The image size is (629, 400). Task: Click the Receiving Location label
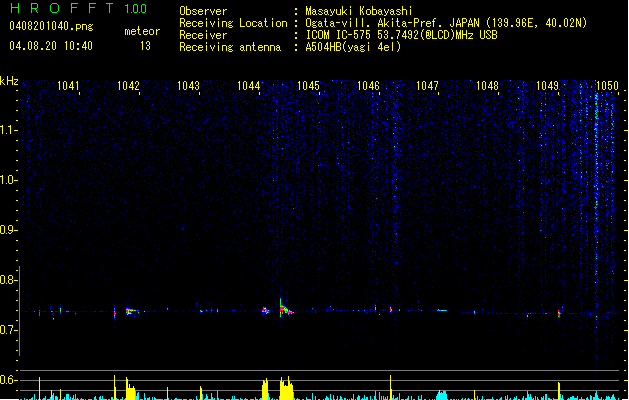click(x=233, y=23)
